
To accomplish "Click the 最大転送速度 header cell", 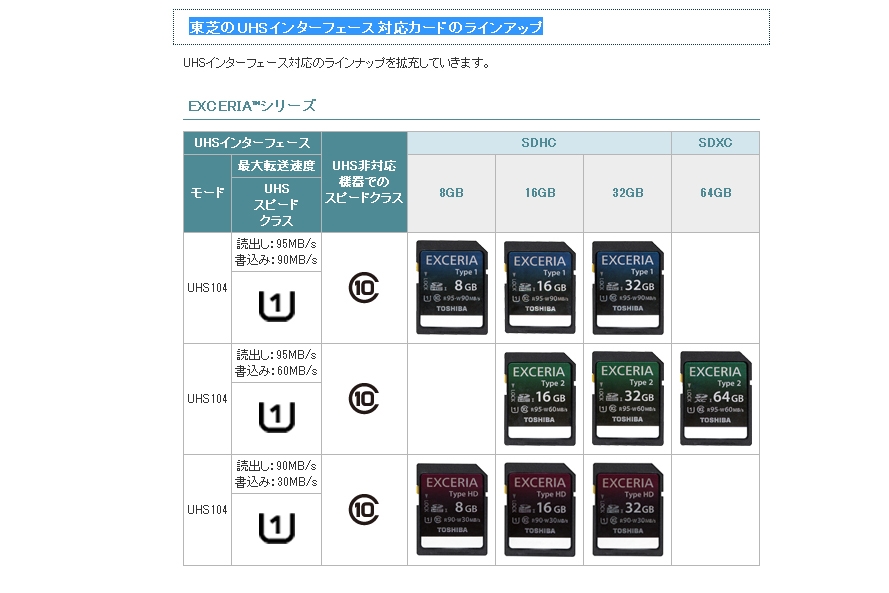I will (x=277, y=166).
